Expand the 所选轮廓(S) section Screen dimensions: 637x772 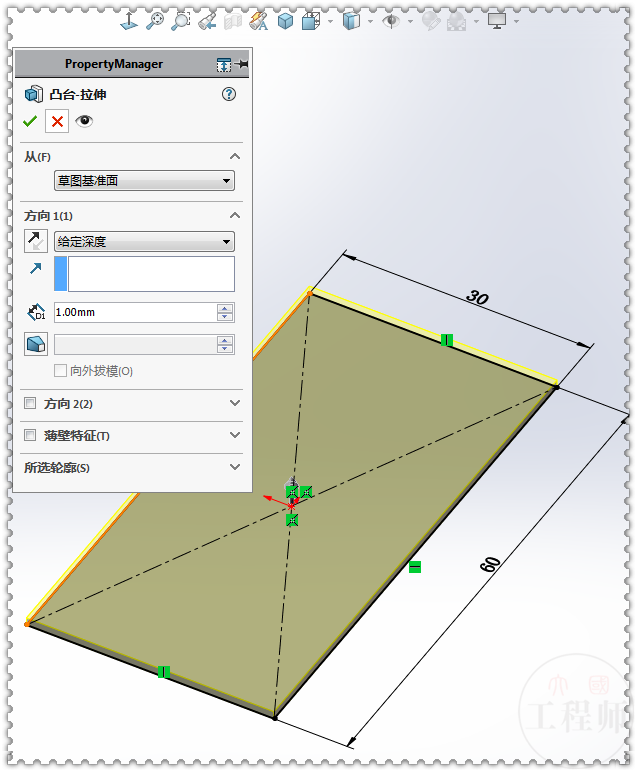235,467
